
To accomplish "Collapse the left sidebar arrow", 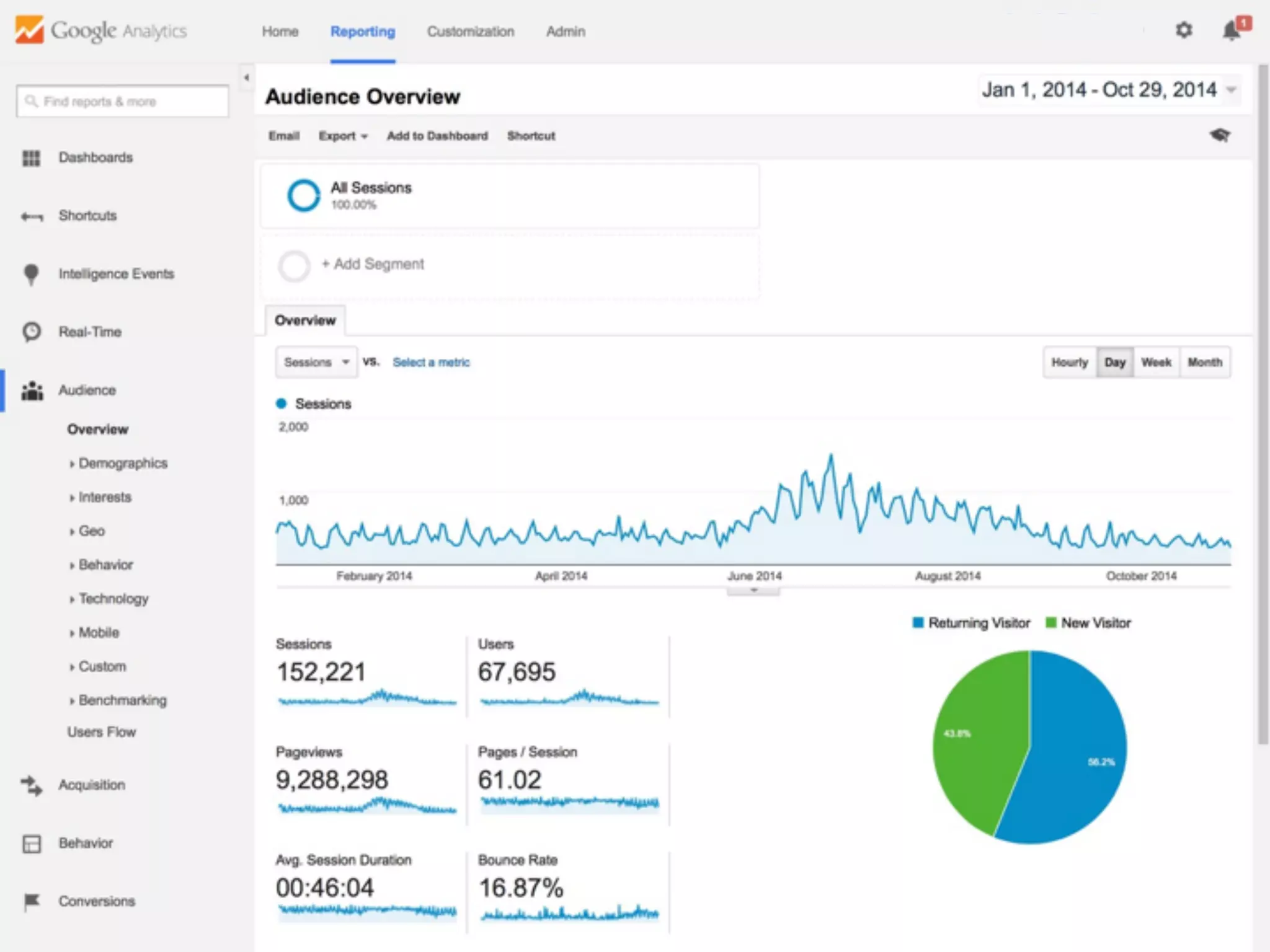I will point(247,78).
